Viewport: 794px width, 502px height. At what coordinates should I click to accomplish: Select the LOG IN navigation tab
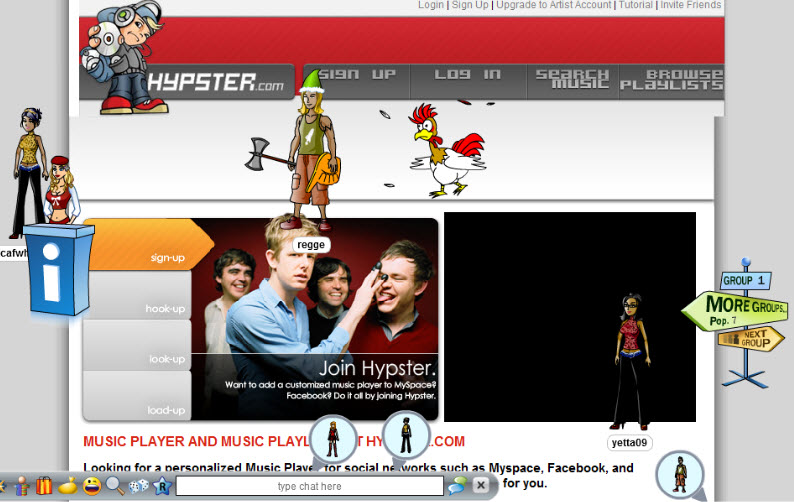468,81
